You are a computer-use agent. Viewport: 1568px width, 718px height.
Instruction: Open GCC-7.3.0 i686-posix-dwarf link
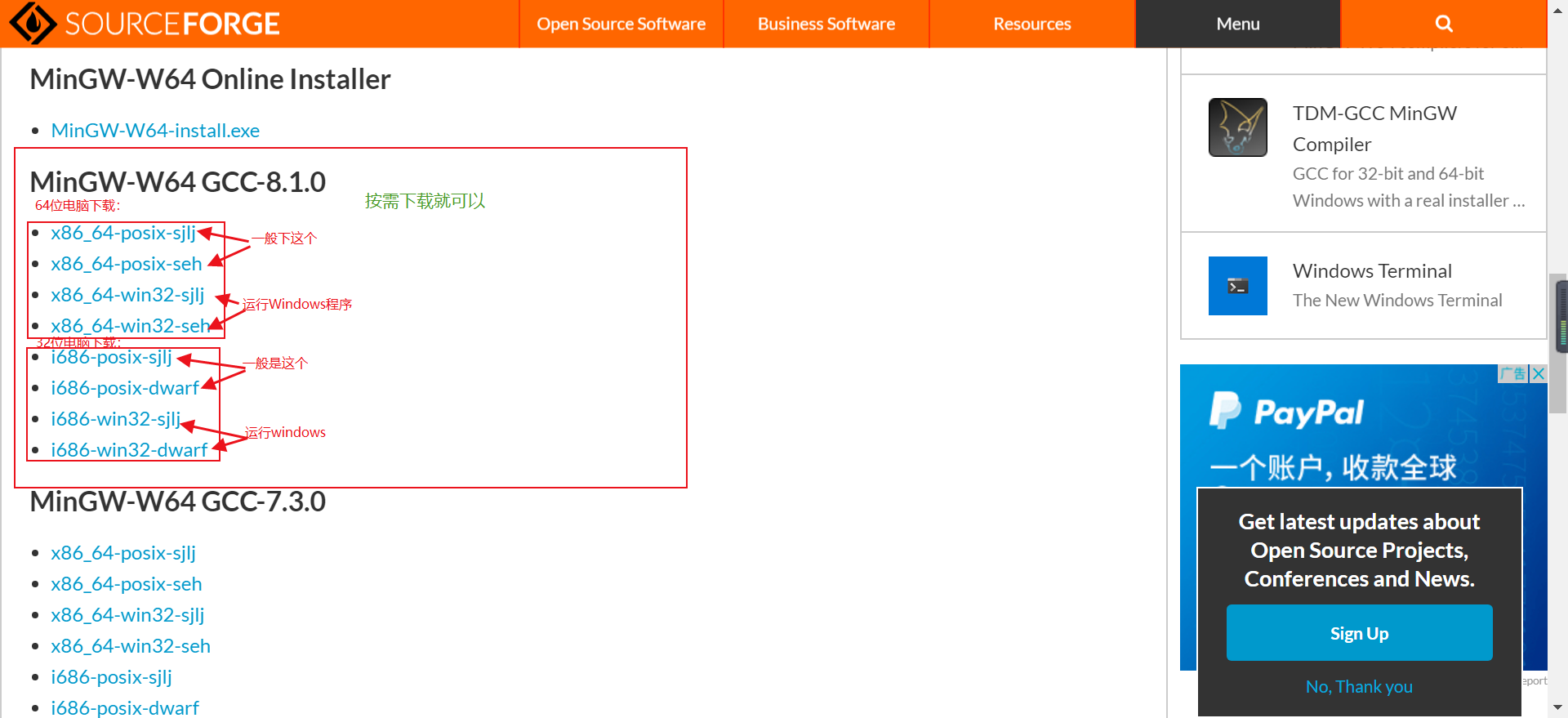tap(125, 707)
